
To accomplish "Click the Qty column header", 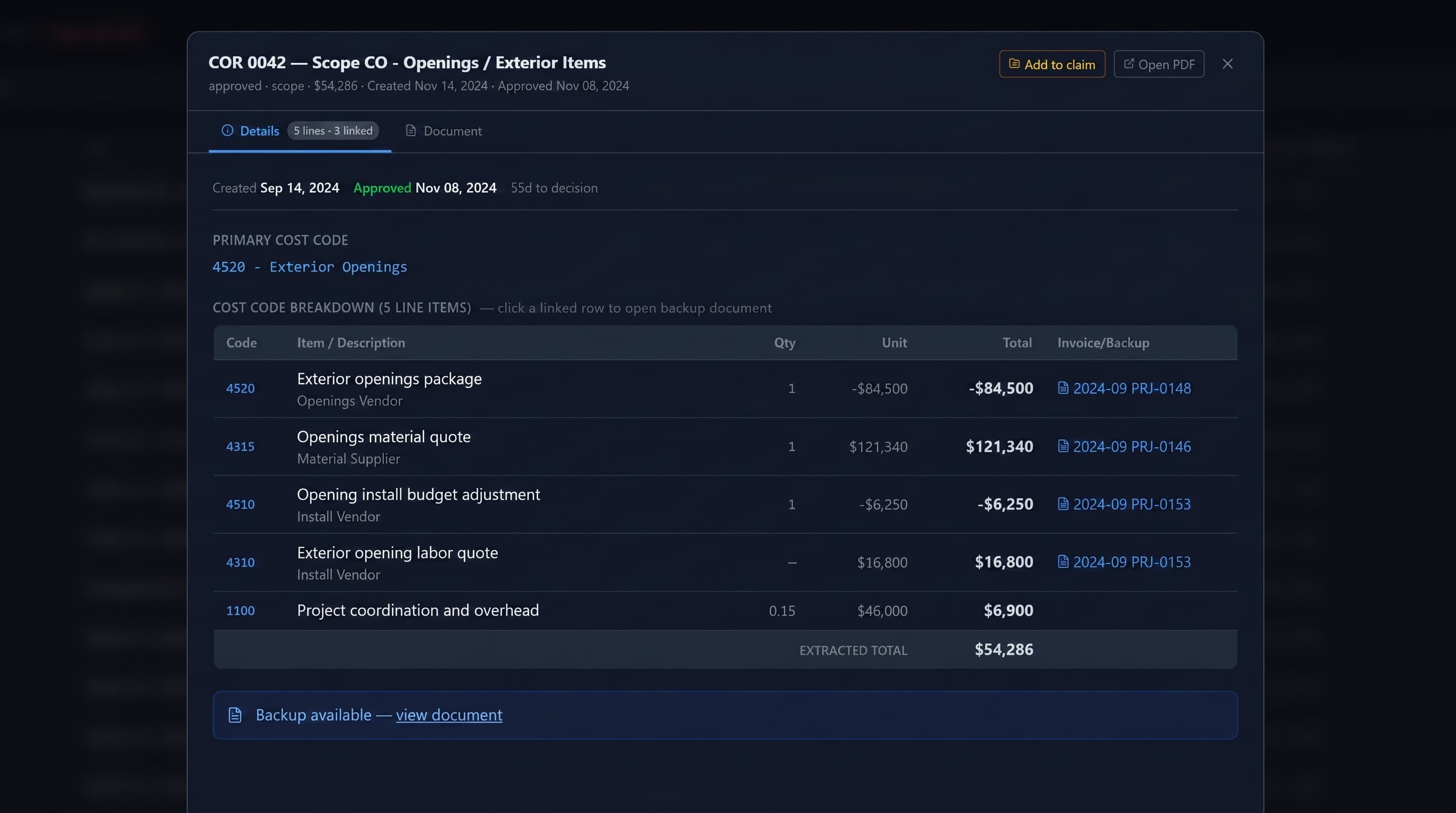I will click(785, 343).
